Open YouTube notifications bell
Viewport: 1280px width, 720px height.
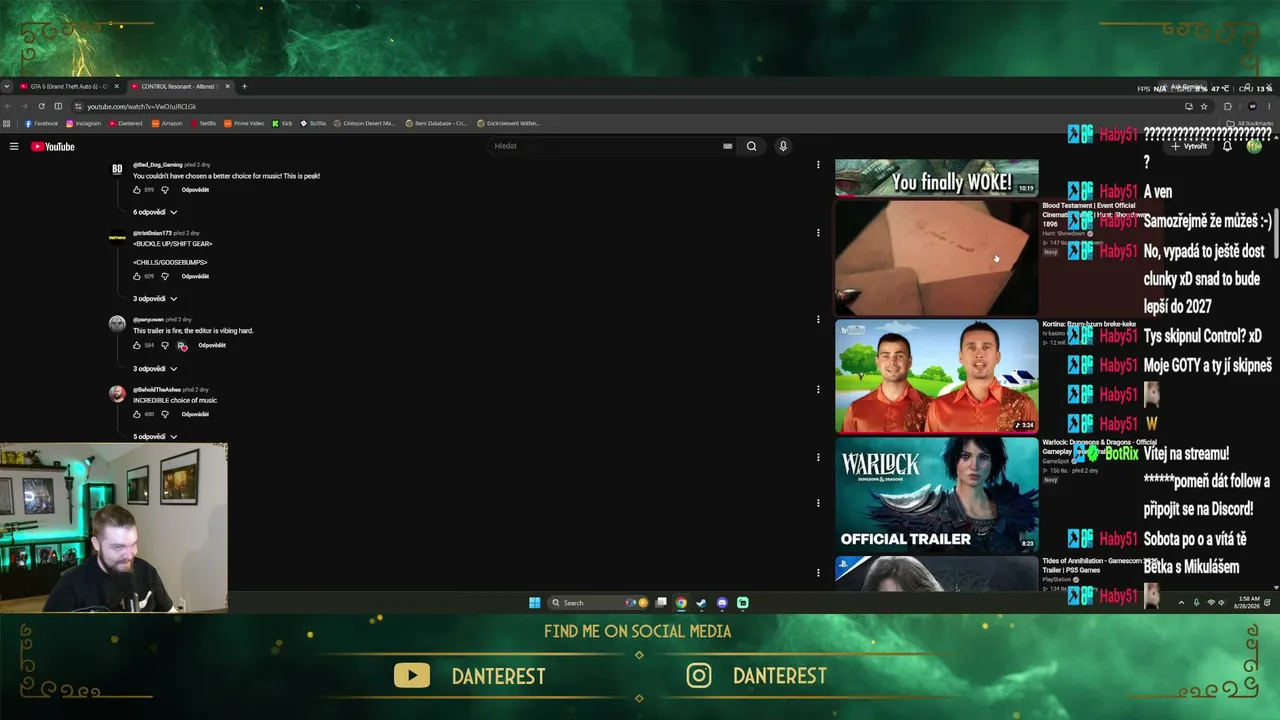pyautogui.click(x=1227, y=146)
